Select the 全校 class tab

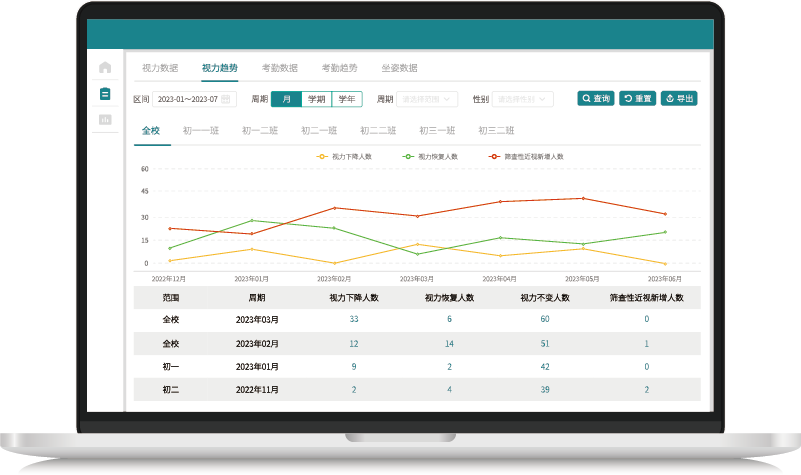[x=151, y=131]
